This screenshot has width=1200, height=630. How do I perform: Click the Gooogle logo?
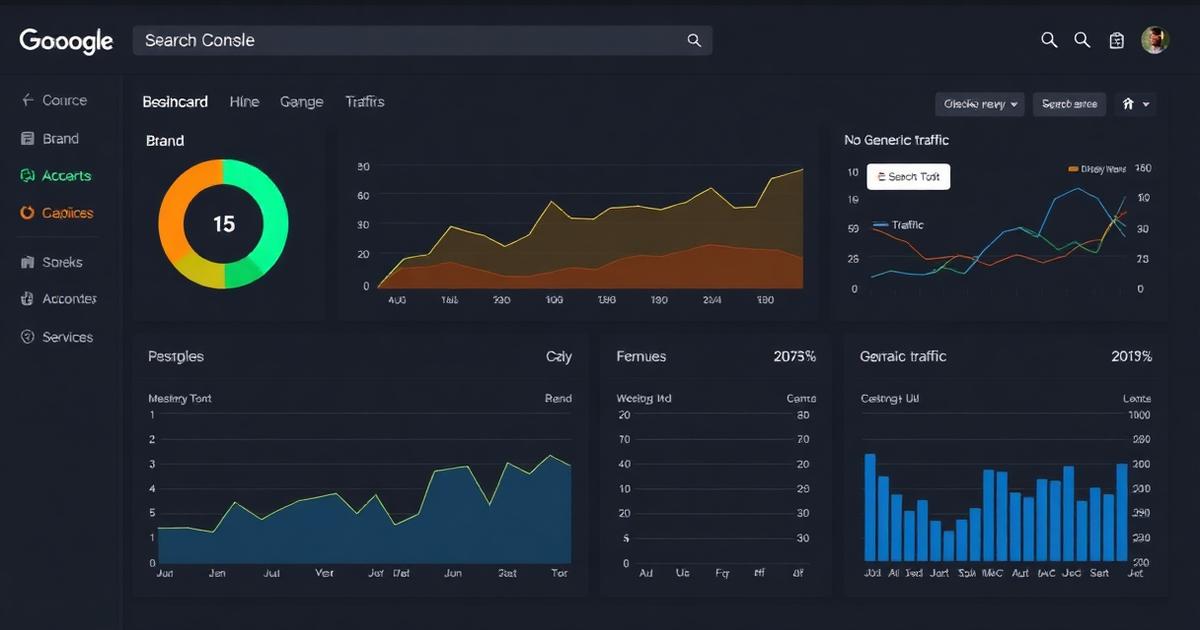tap(66, 40)
